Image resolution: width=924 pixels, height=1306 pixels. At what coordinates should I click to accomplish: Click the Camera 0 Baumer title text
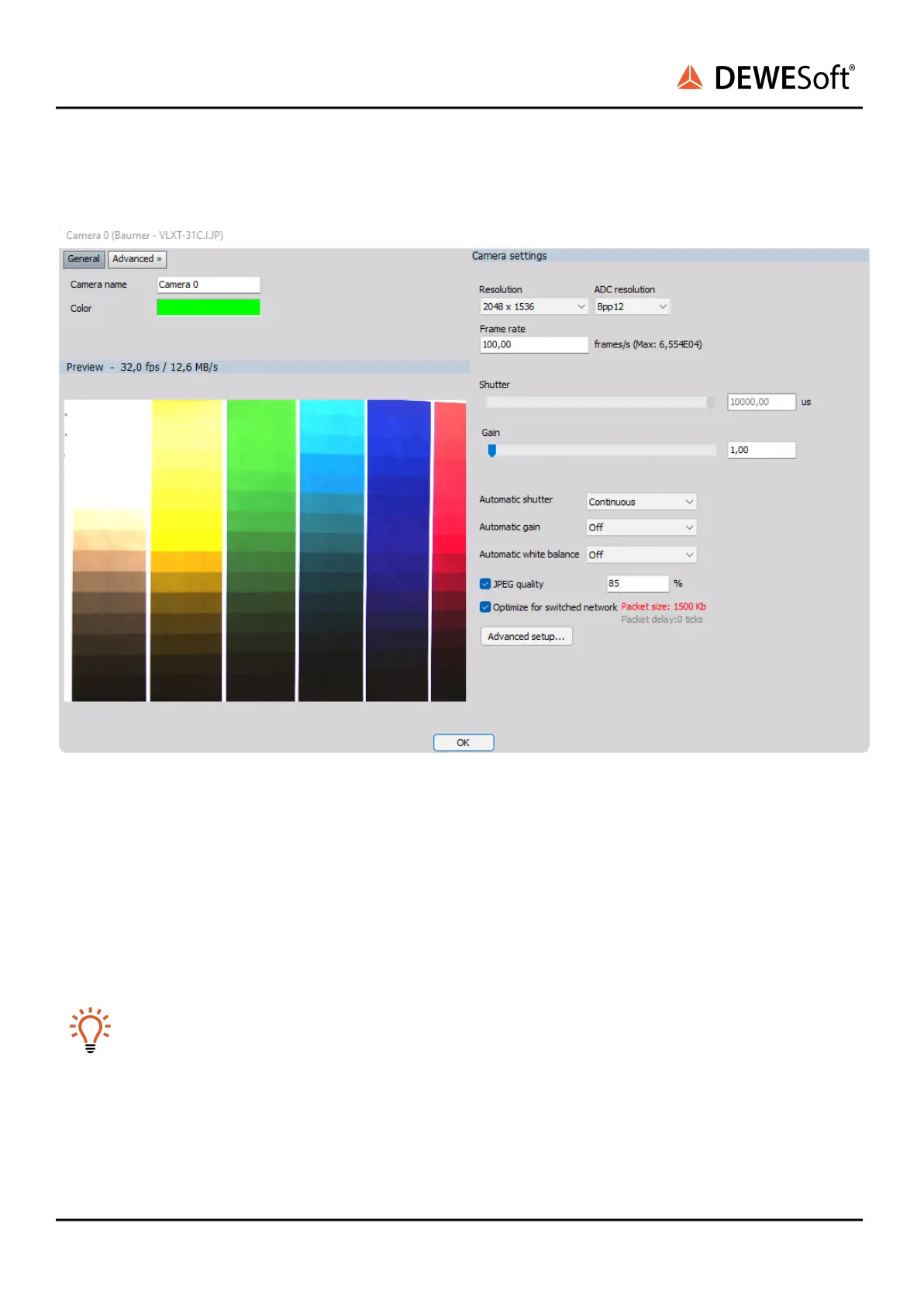(144, 235)
